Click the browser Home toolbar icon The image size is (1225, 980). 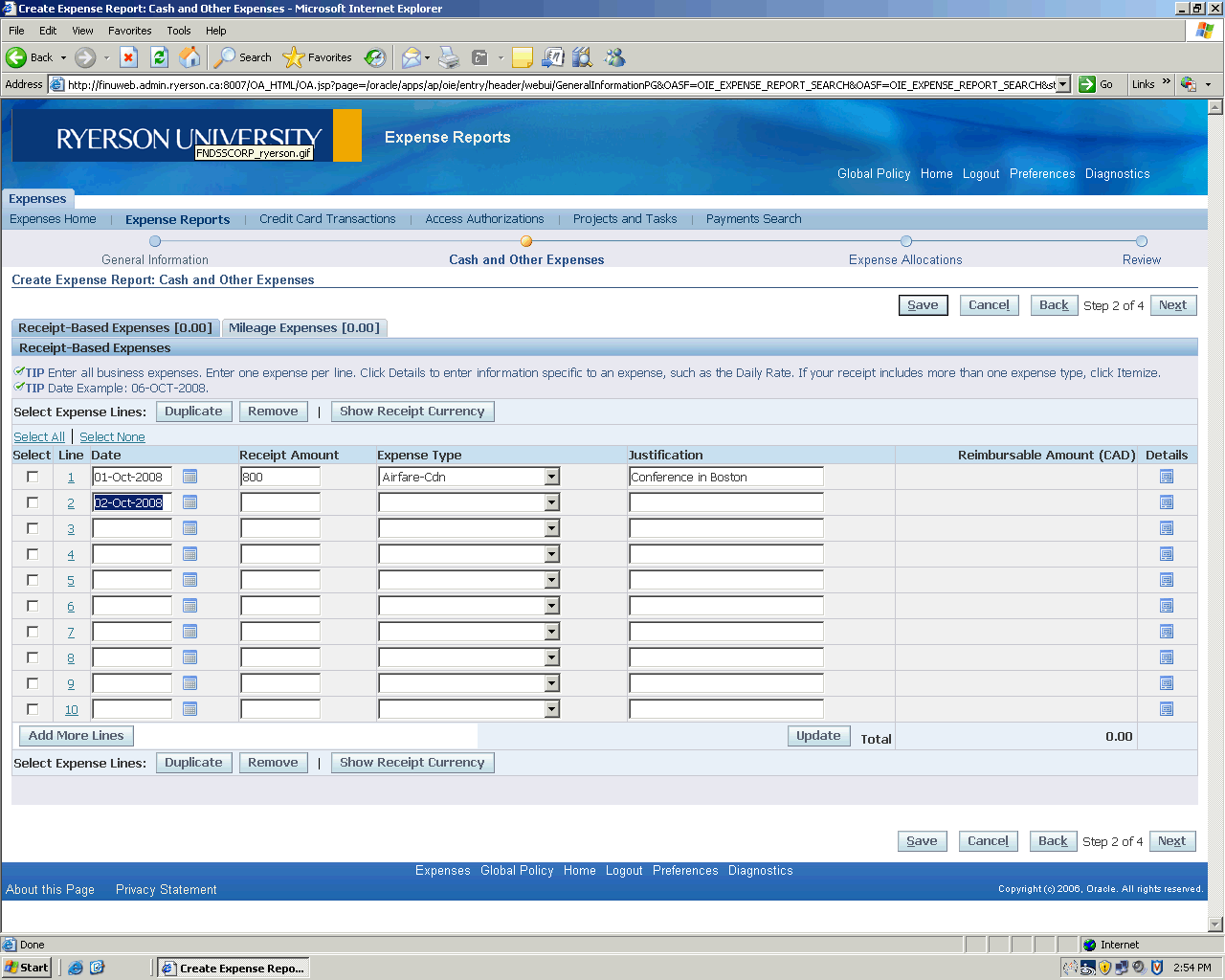[190, 57]
